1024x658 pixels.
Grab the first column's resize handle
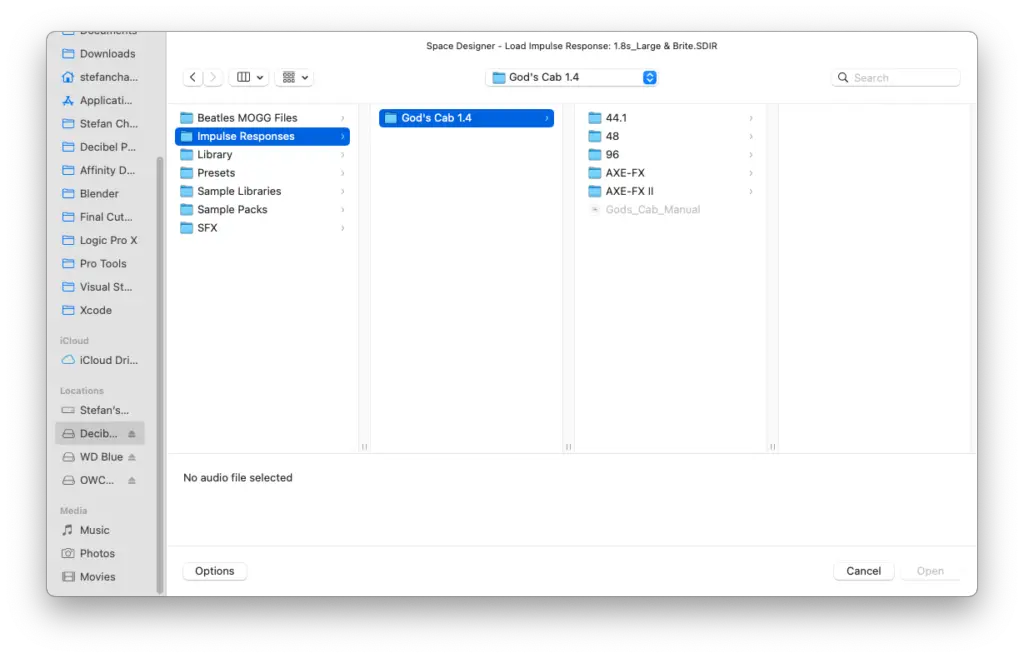click(364, 447)
